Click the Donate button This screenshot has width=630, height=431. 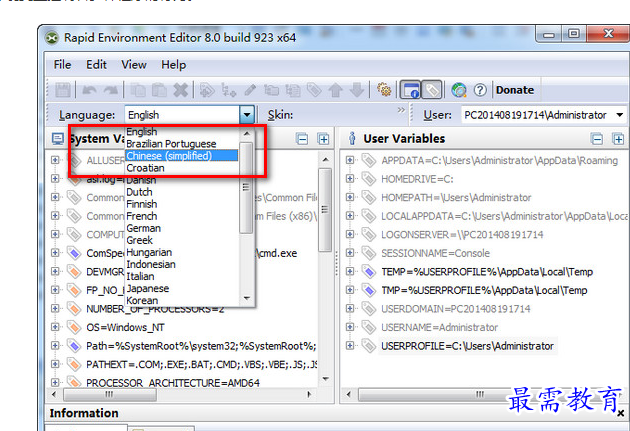(515, 90)
